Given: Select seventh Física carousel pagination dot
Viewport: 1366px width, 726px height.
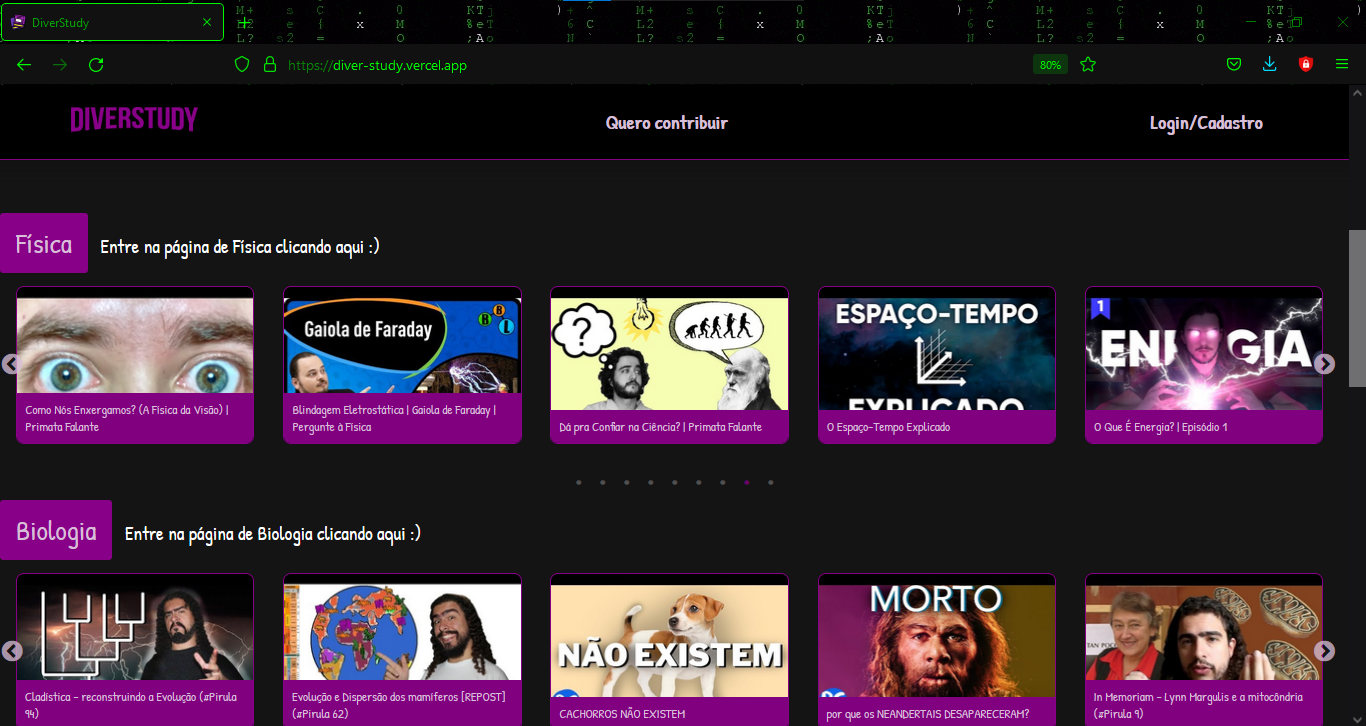Looking at the screenshot, I should coord(722,483).
